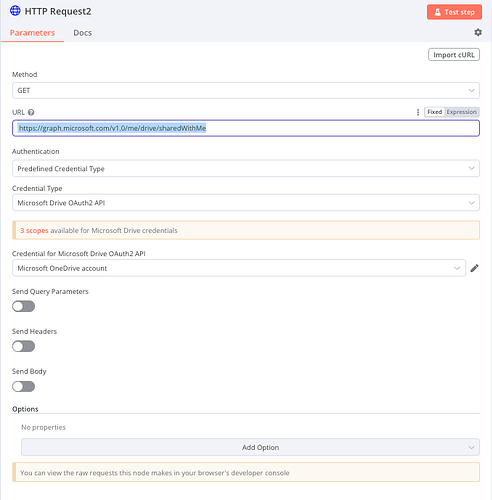Edit credential with the pencil icon
Image resolution: width=492 pixels, height=500 pixels.
[474, 268]
